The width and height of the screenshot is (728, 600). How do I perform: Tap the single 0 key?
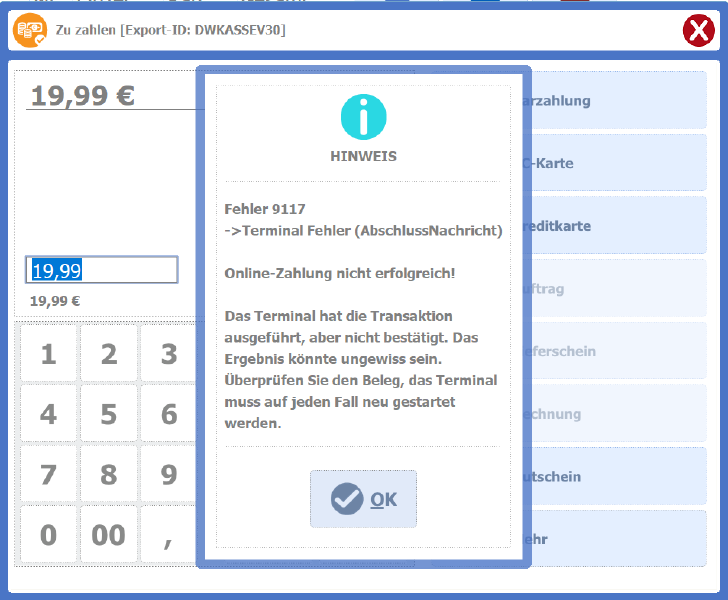pos(48,535)
